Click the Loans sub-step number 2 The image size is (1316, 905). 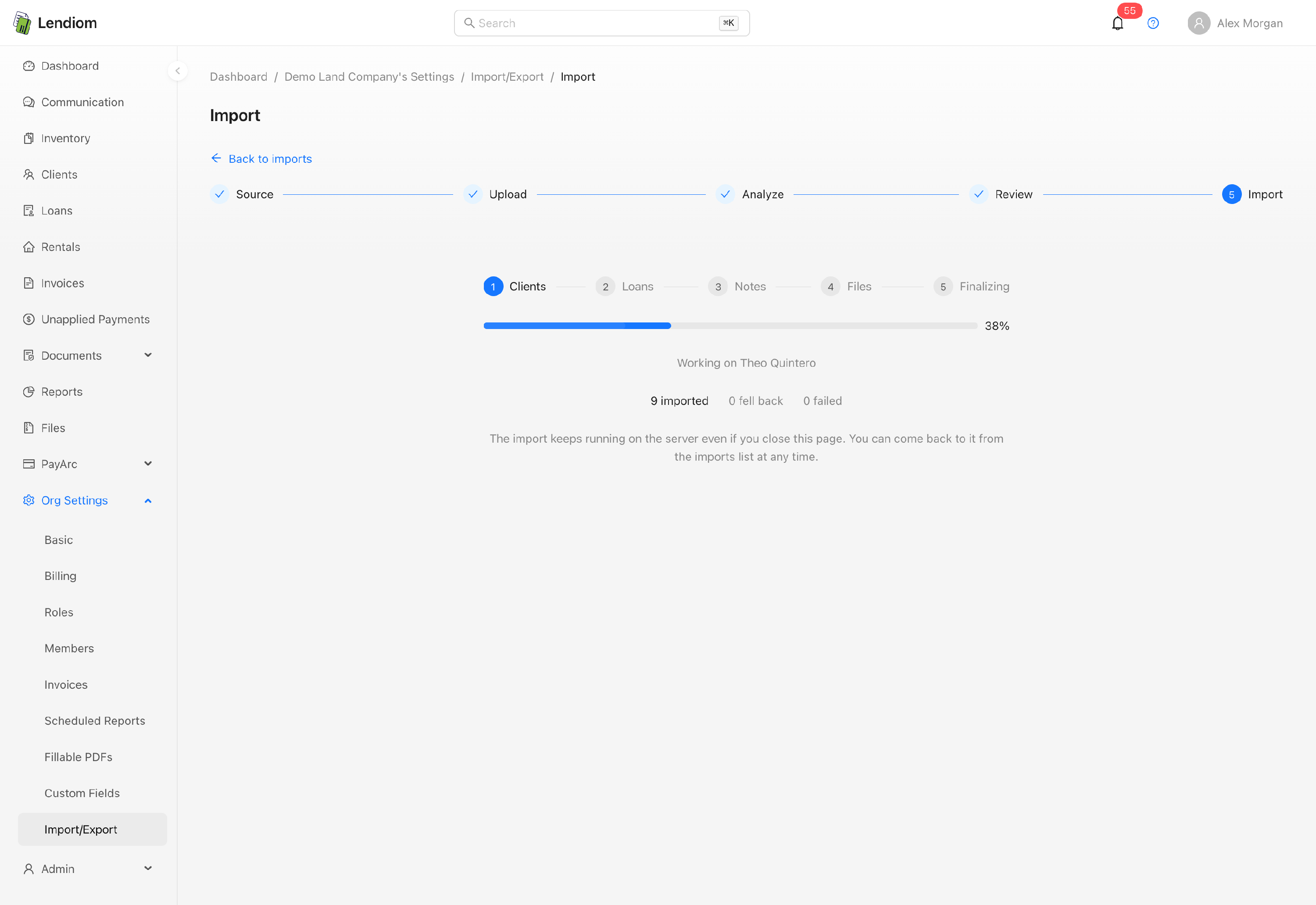(605, 287)
